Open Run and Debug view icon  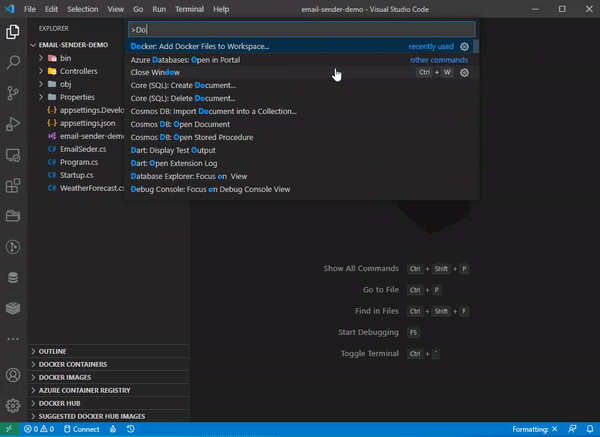click(13, 124)
